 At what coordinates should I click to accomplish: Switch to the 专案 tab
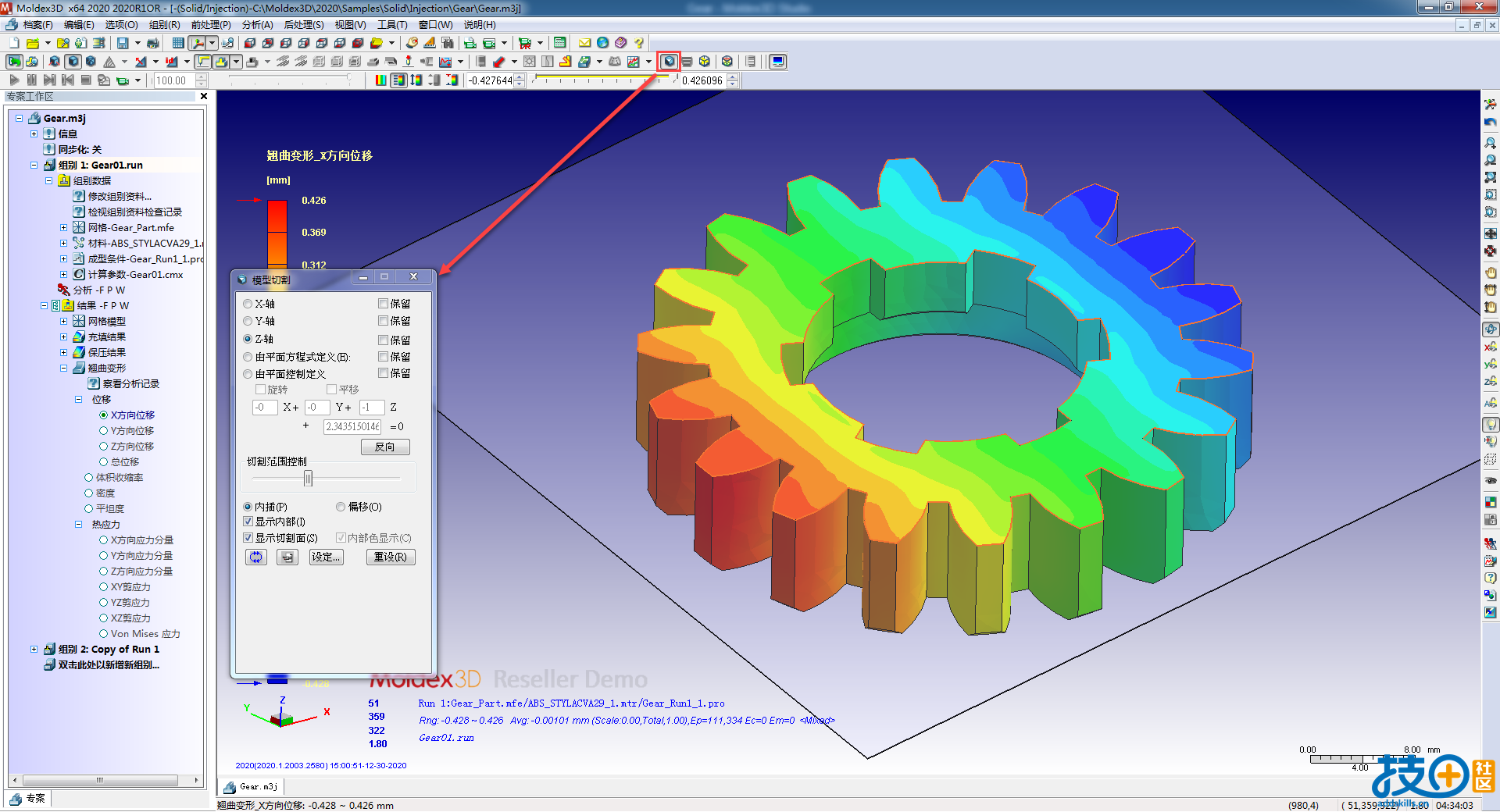(x=29, y=798)
